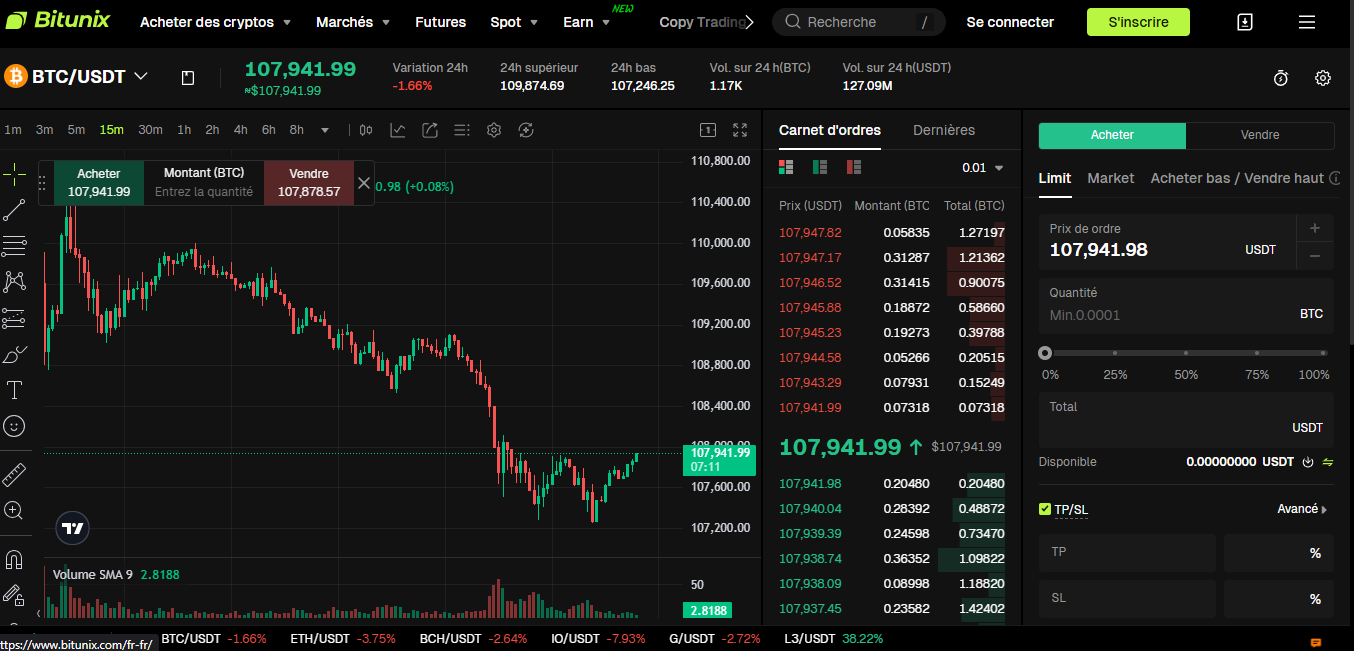This screenshot has width=1354, height=651.
Task: Switch order book to sell-only view
Action: click(852, 167)
